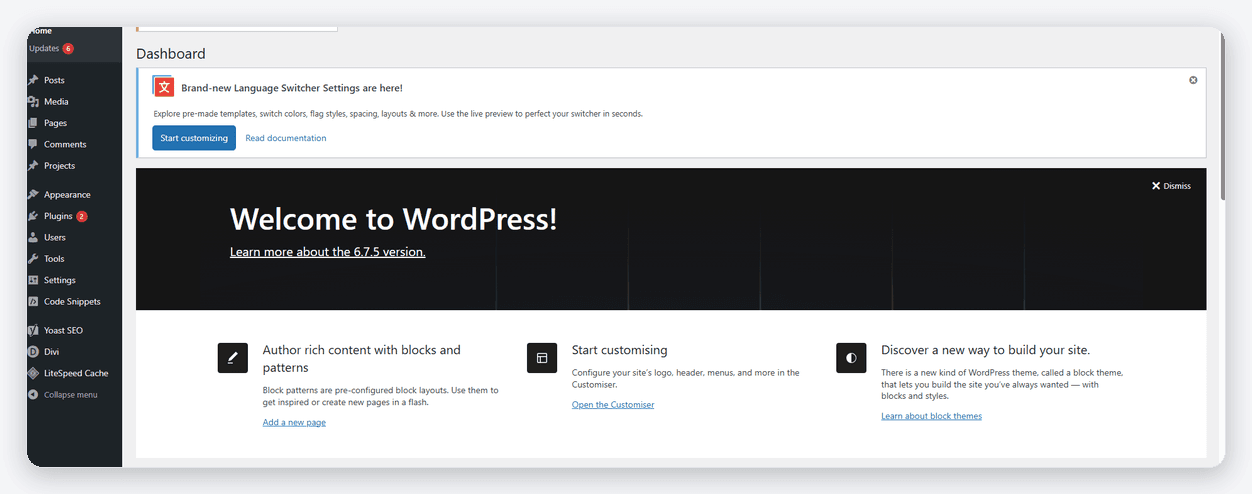Click the LiteSpeed Cache icon
Image resolution: width=1252 pixels, height=494 pixels.
(x=34, y=373)
